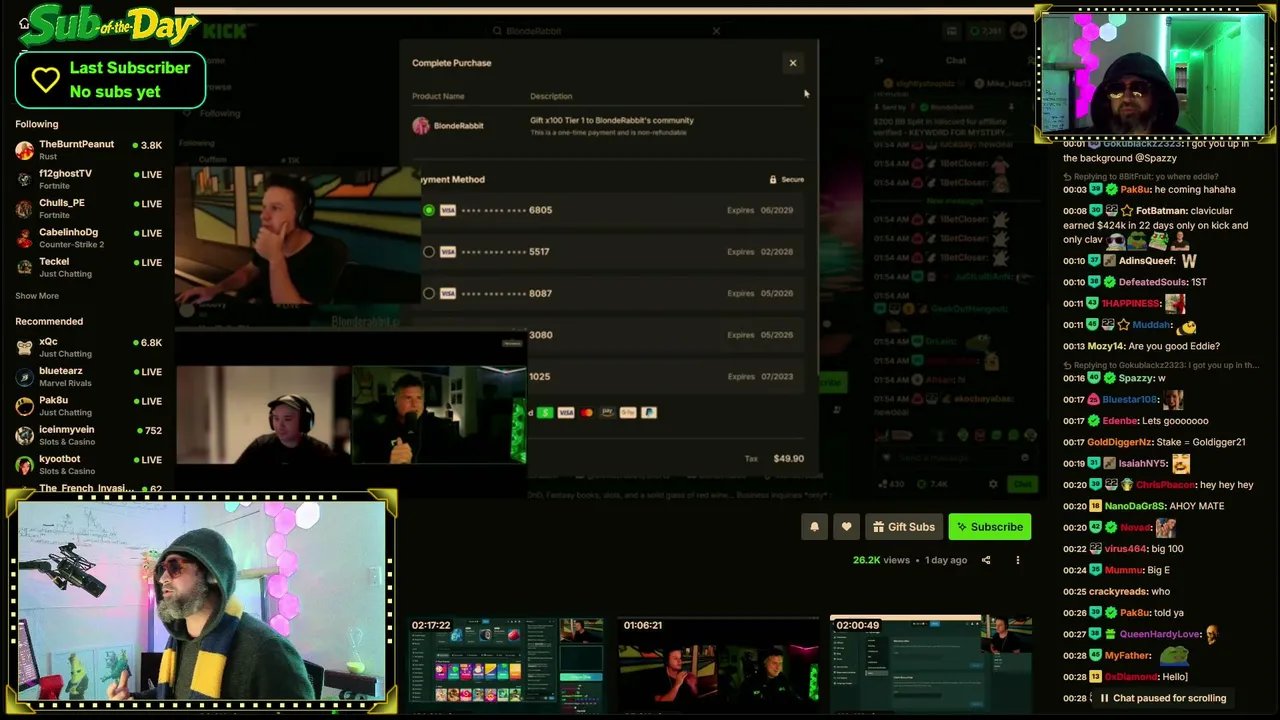Go to Chulls_PE's channel

[88, 209]
